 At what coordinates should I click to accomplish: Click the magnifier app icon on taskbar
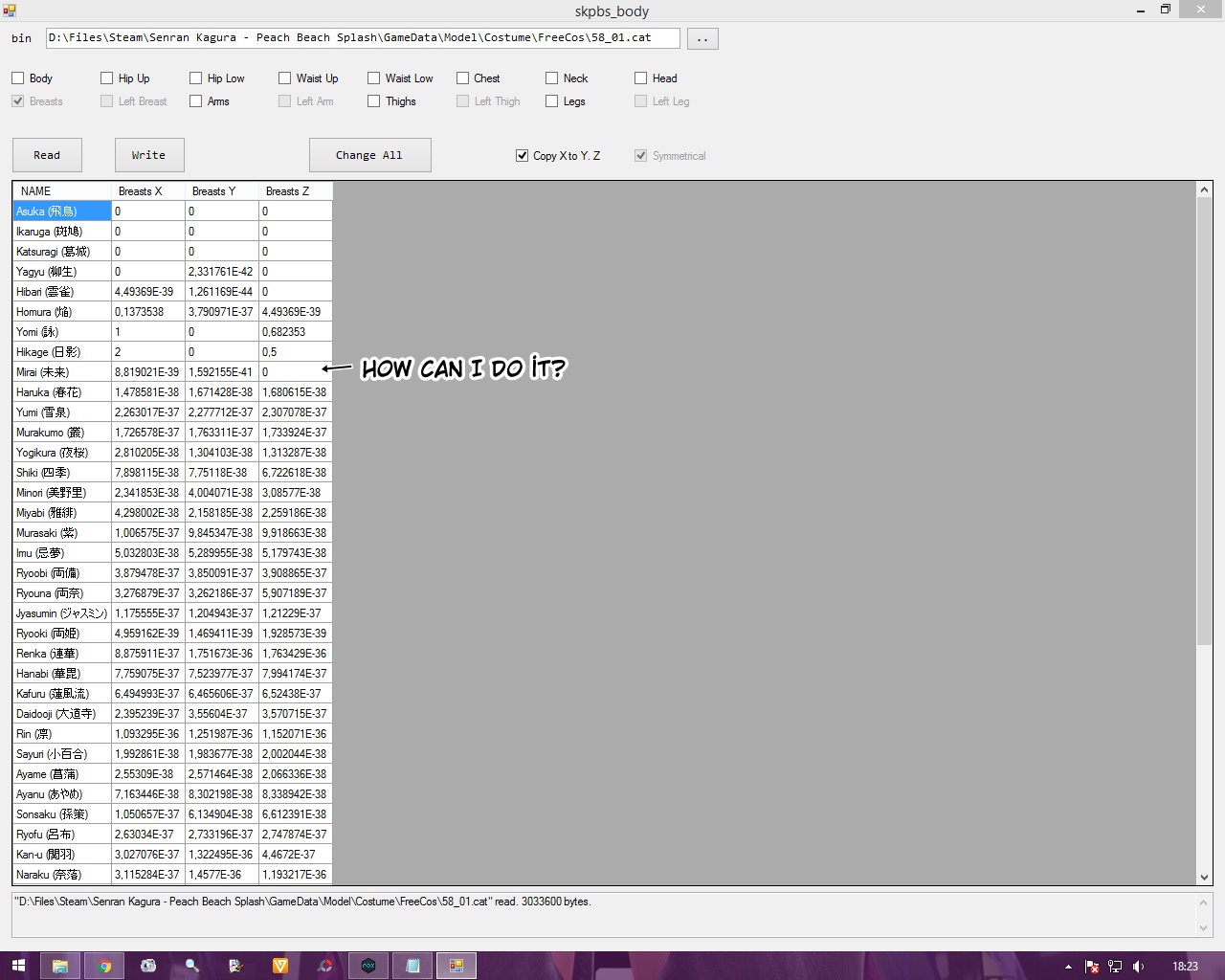192,966
